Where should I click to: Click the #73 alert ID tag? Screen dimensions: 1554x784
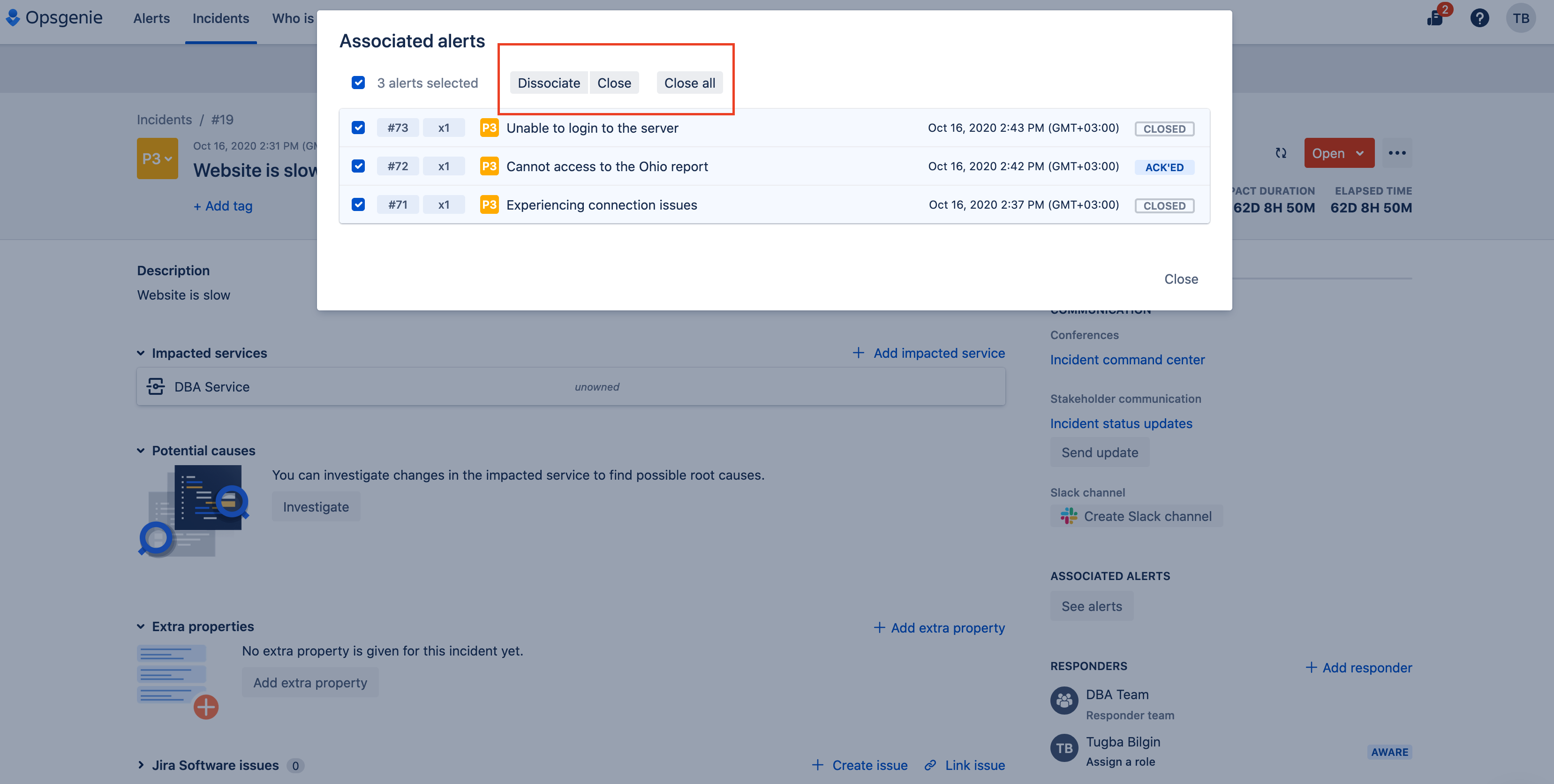tap(398, 128)
